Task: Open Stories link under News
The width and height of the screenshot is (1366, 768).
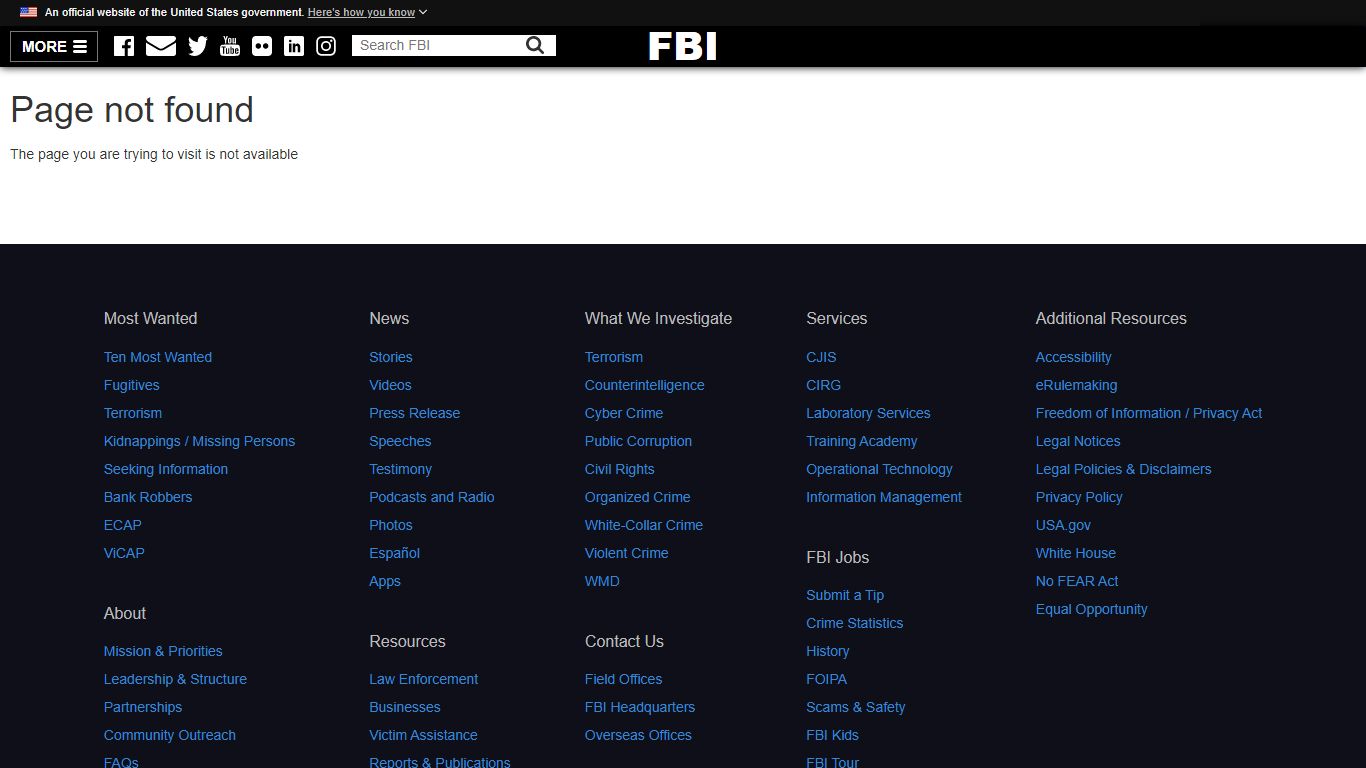Action: tap(391, 357)
